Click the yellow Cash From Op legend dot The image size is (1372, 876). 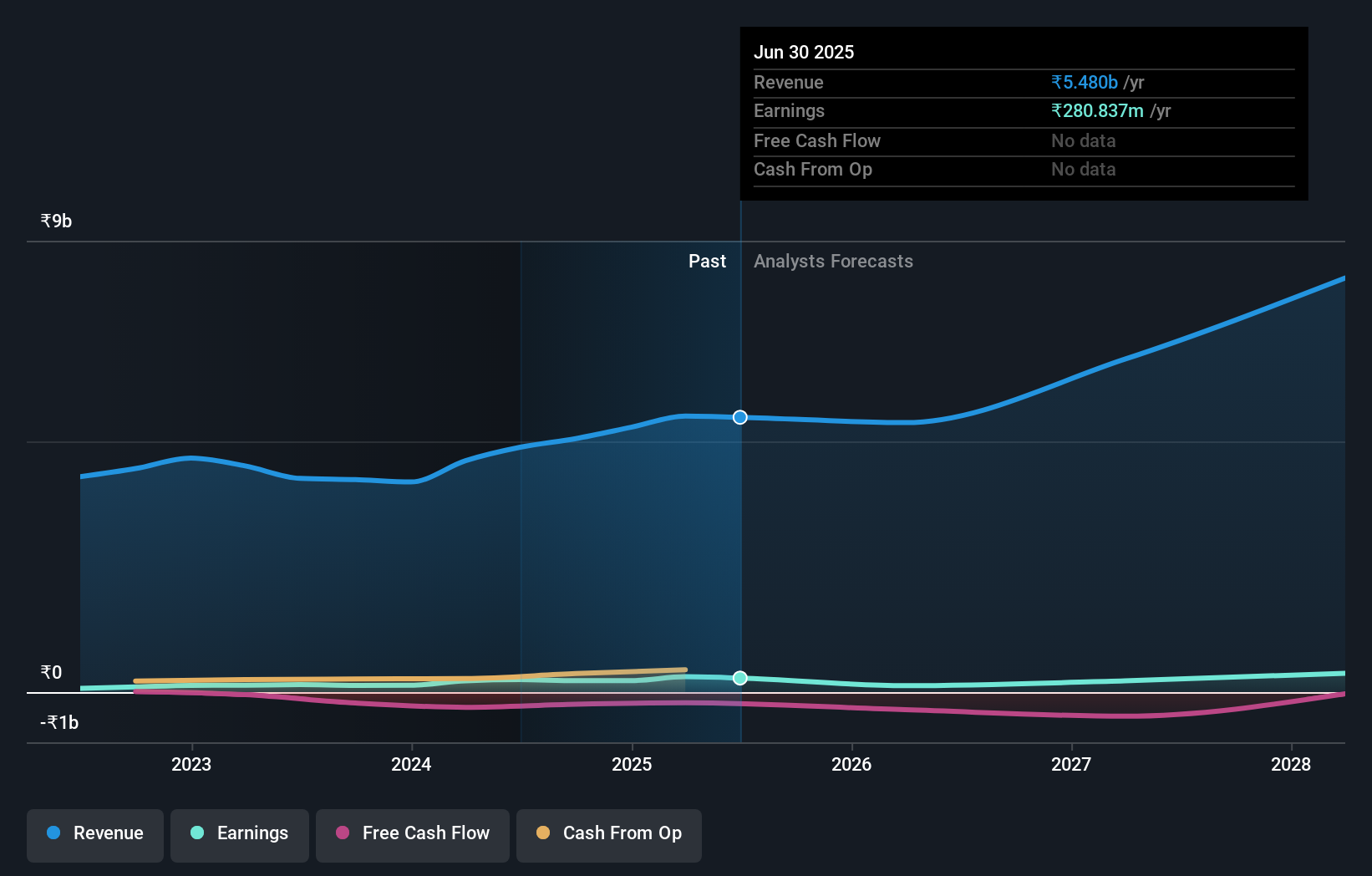[544, 833]
